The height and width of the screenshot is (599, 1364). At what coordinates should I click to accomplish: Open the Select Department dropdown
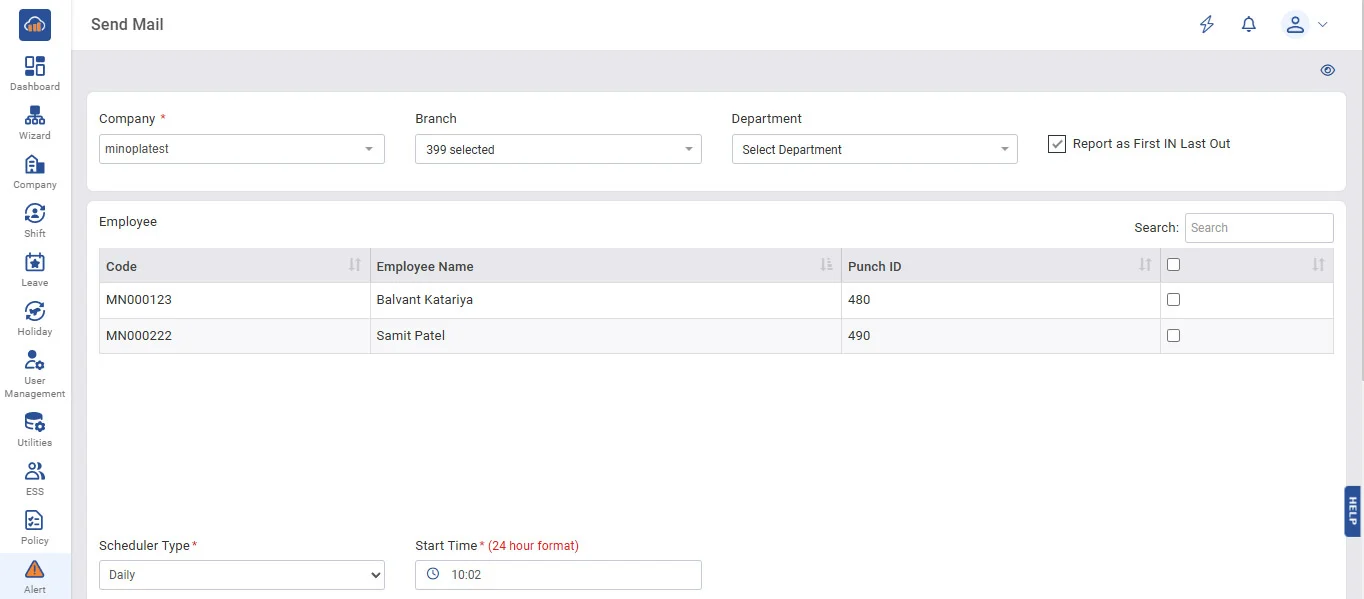(874, 149)
